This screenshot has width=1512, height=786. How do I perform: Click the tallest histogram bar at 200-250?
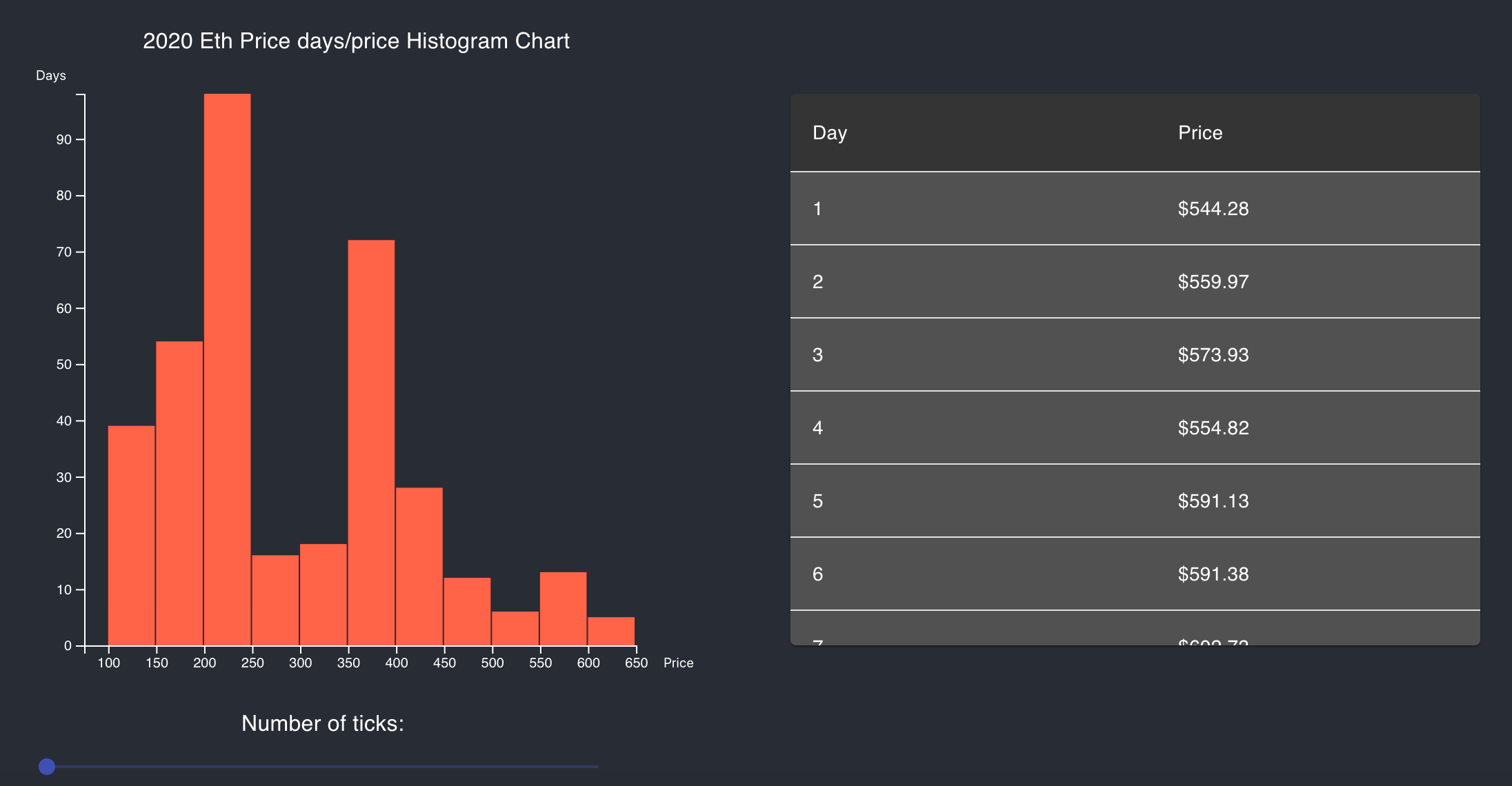point(228,370)
